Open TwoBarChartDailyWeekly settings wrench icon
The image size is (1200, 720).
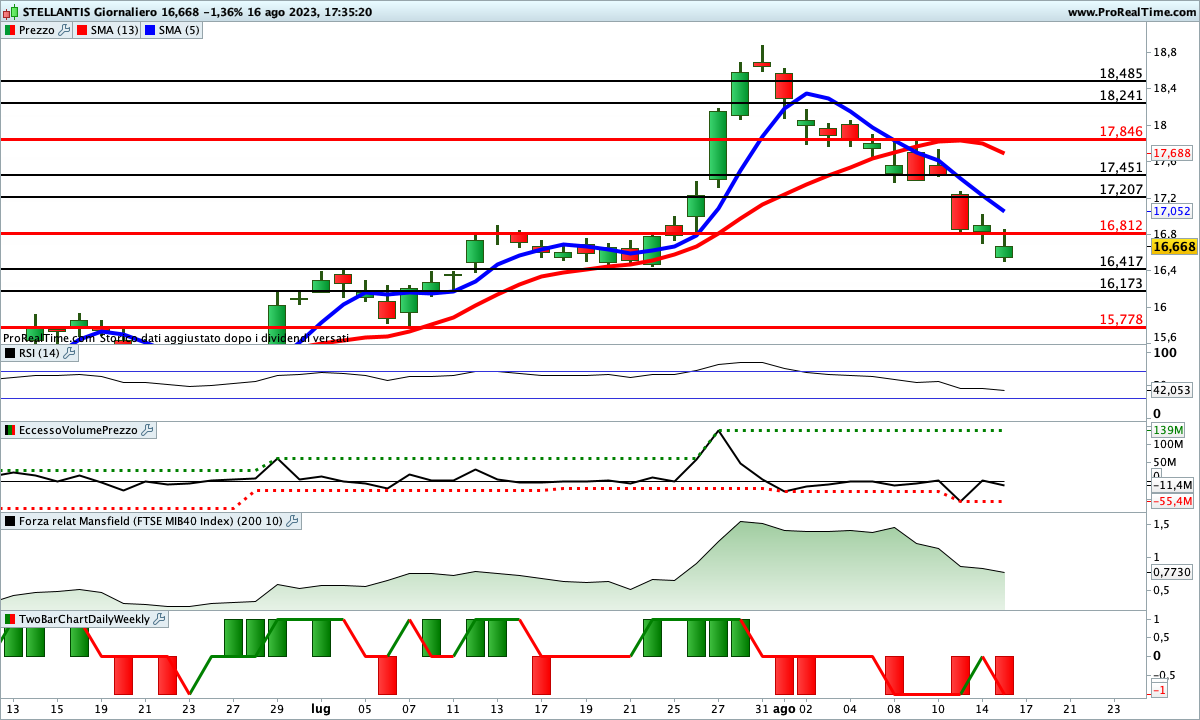pos(160,619)
